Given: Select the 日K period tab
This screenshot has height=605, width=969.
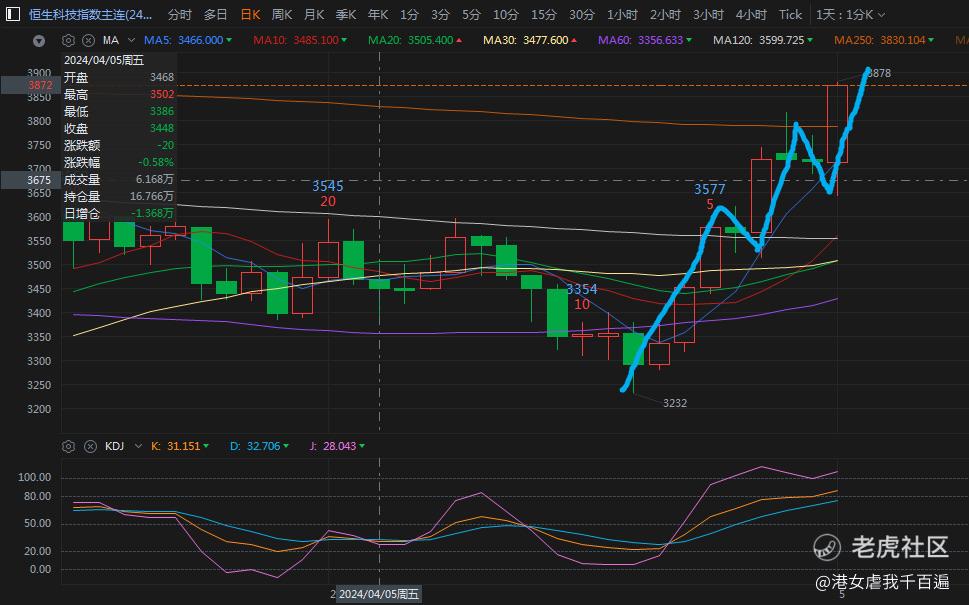Looking at the screenshot, I should click(250, 14).
